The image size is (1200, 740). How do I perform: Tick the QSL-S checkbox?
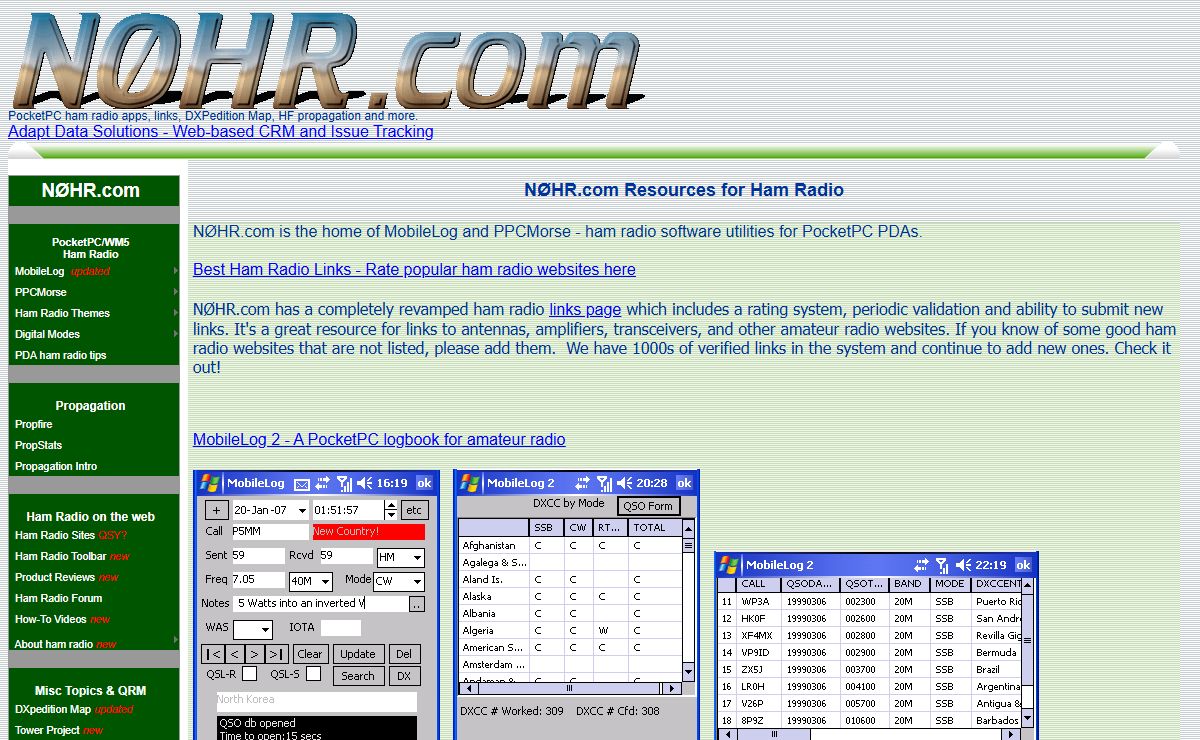tap(313, 674)
